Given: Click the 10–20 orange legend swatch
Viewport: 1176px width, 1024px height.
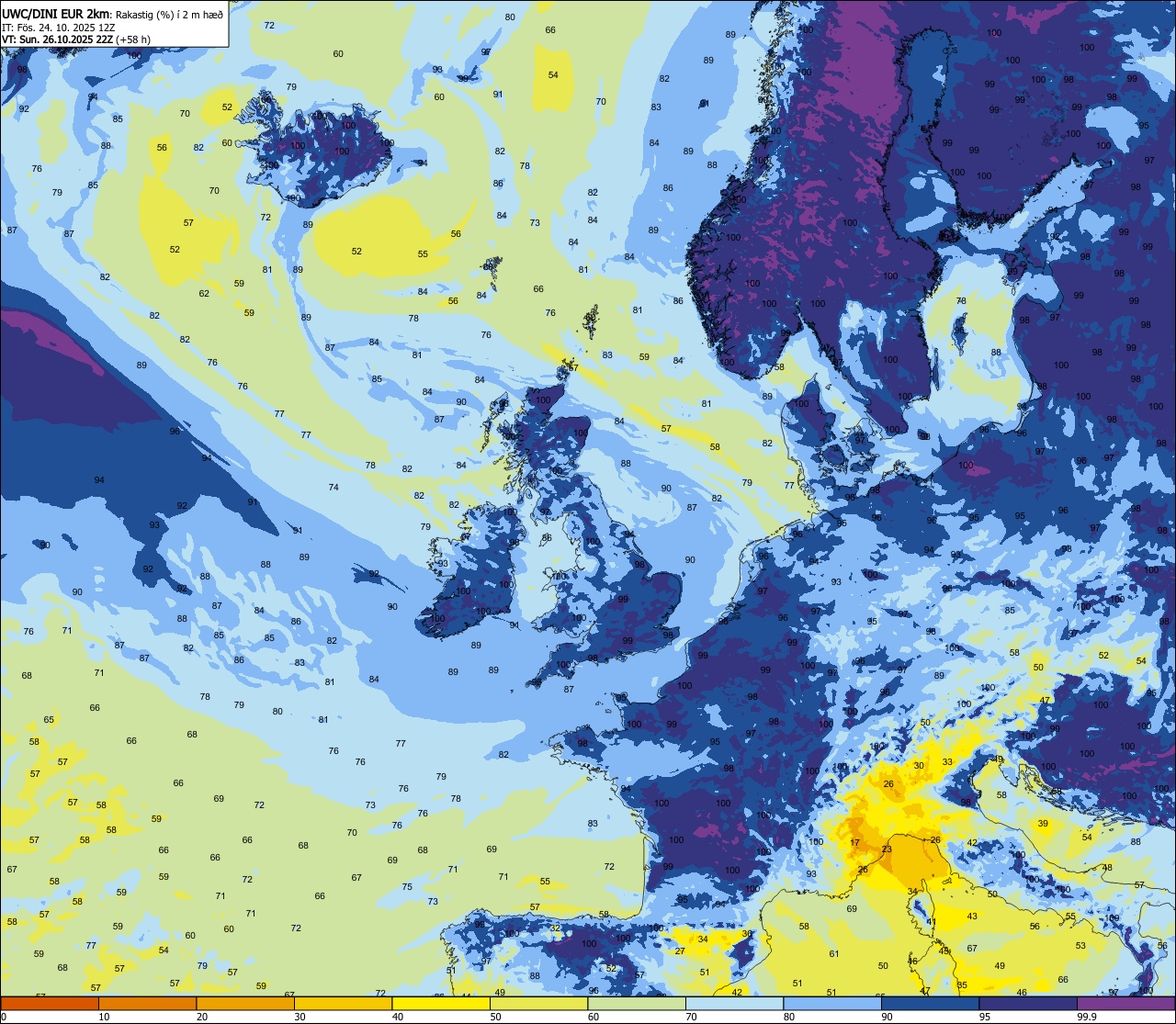Looking at the screenshot, I should 147,1003.
